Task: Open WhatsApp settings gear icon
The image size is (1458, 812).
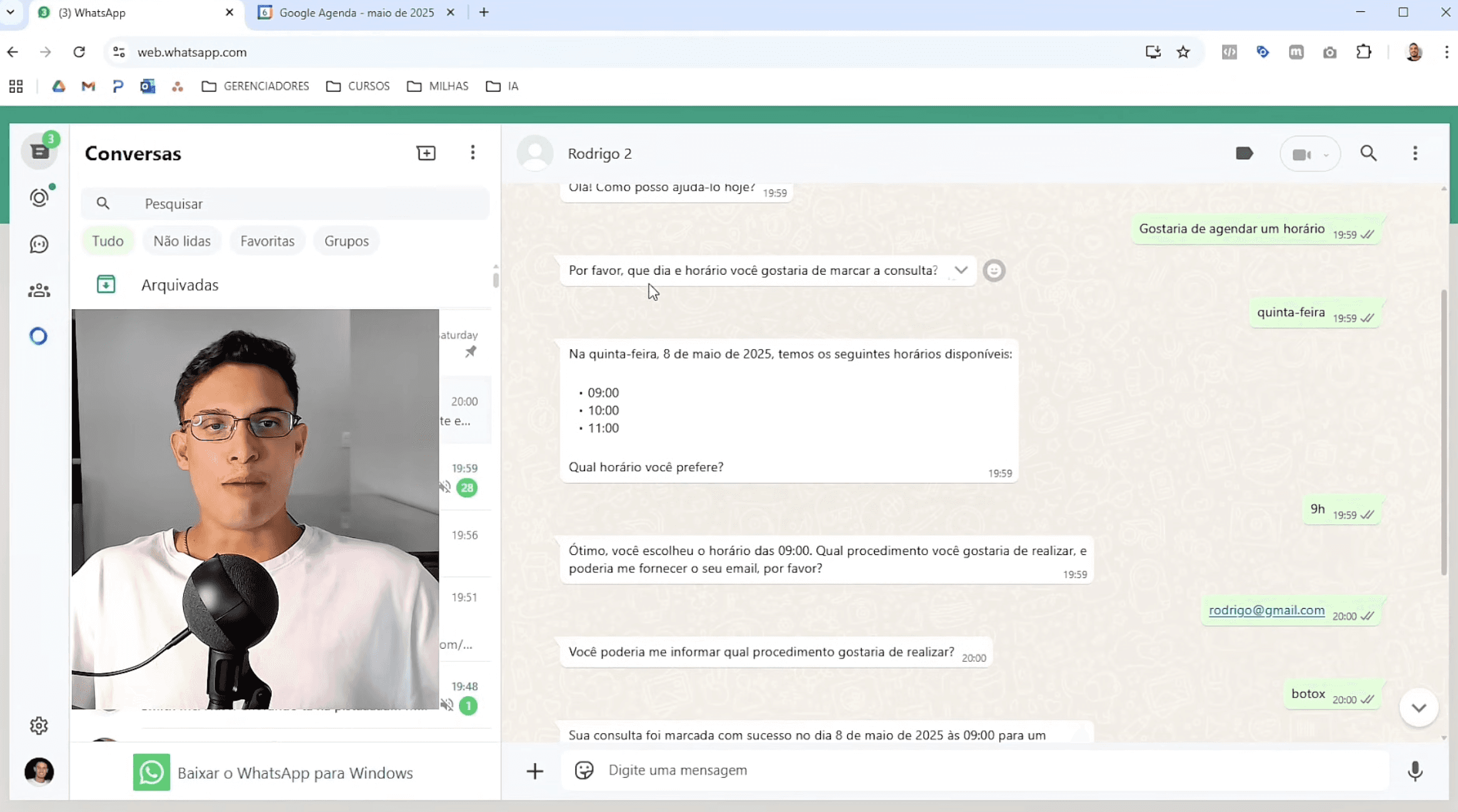Action: [x=39, y=726]
